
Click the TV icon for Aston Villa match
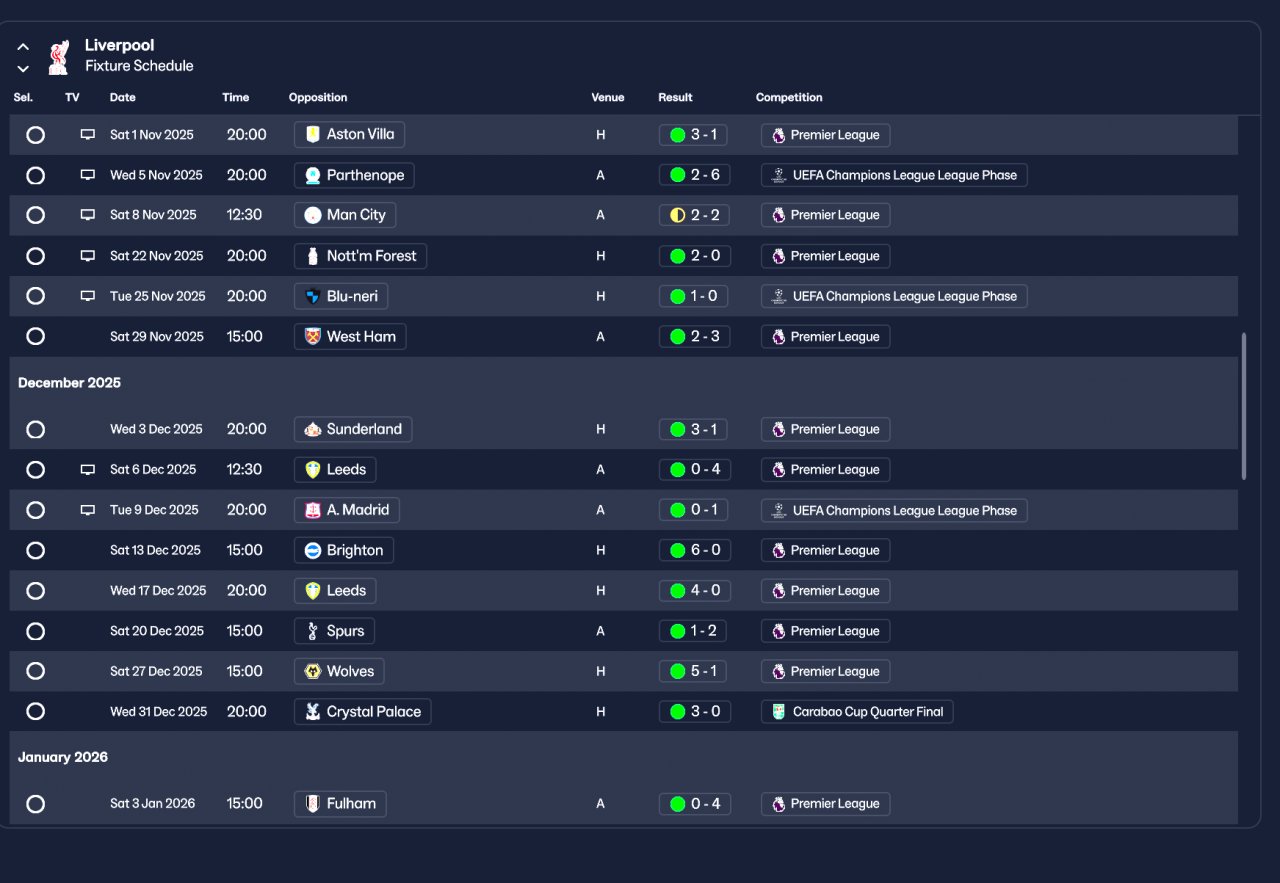pyautogui.click(x=88, y=134)
